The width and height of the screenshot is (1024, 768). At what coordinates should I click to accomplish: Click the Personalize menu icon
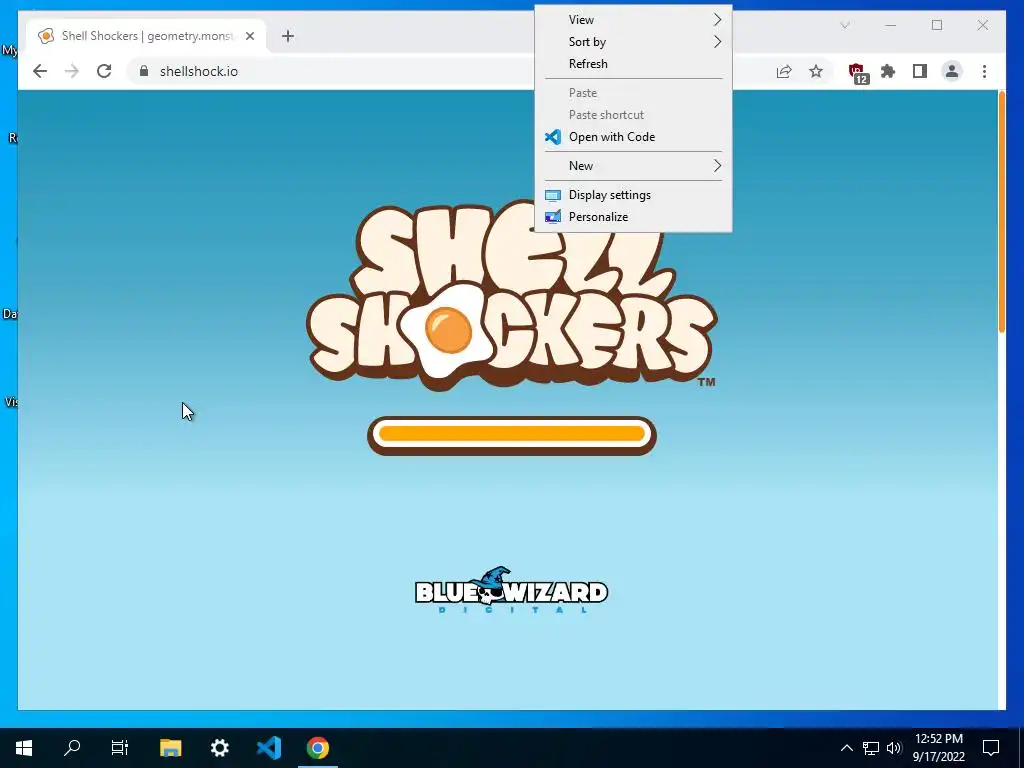(x=552, y=217)
